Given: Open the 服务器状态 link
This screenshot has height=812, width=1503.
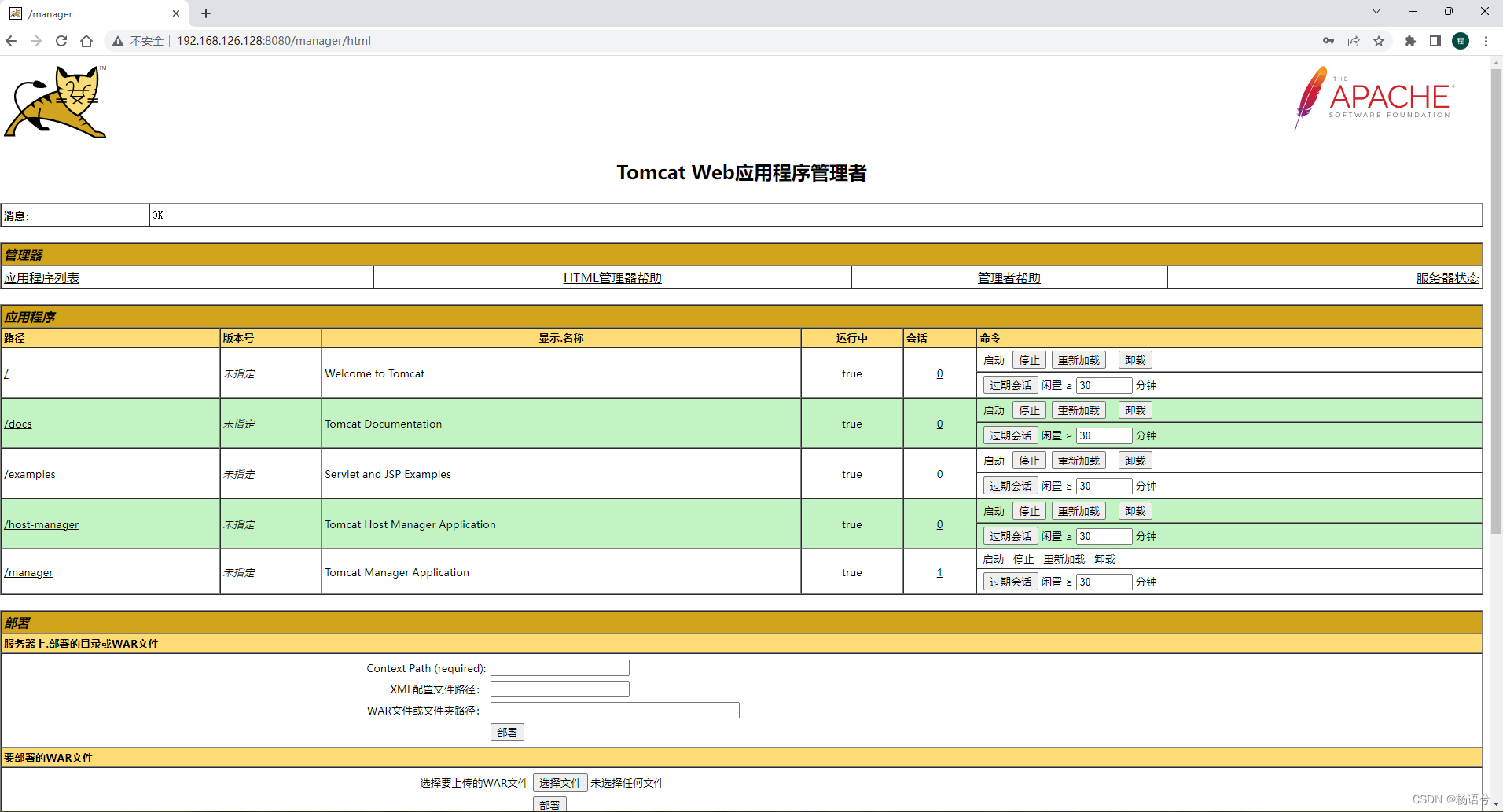Looking at the screenshot, I should [x=1447, y=277].
